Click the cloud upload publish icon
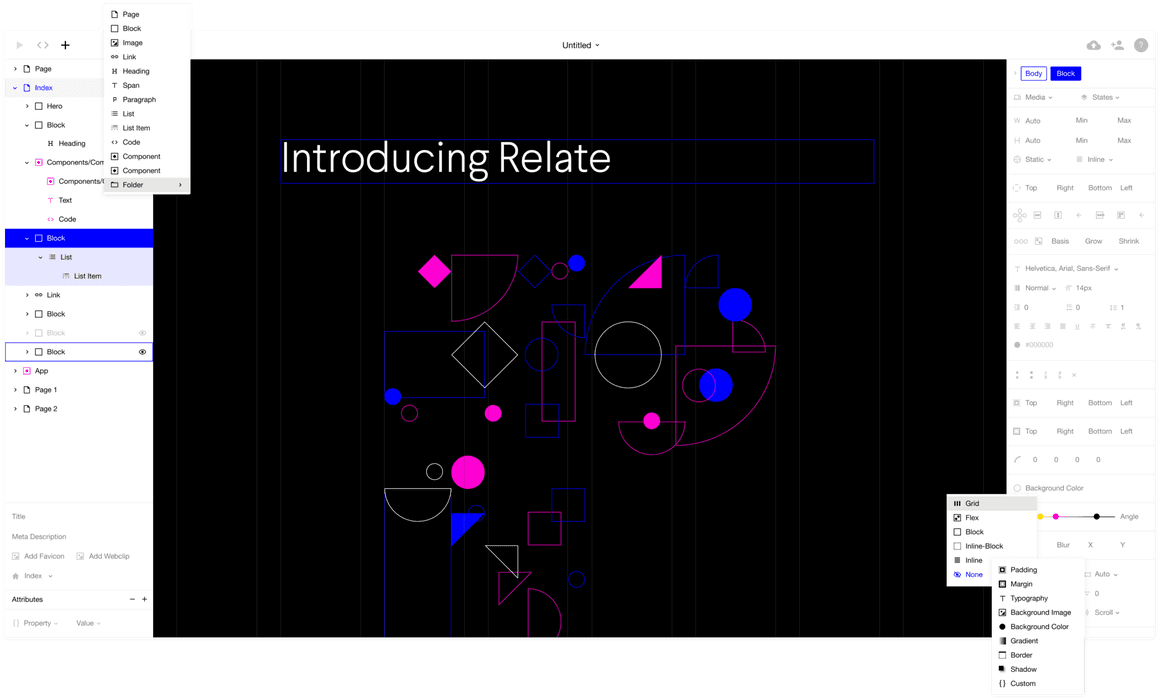 click(x=1093, y=45)
